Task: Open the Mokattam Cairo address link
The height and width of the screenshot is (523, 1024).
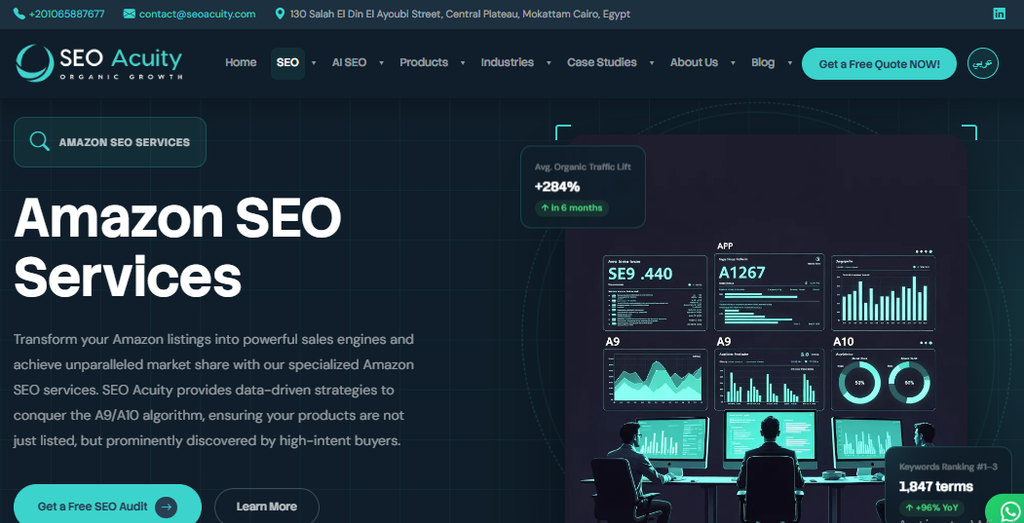Action: (x=460, y=14)
